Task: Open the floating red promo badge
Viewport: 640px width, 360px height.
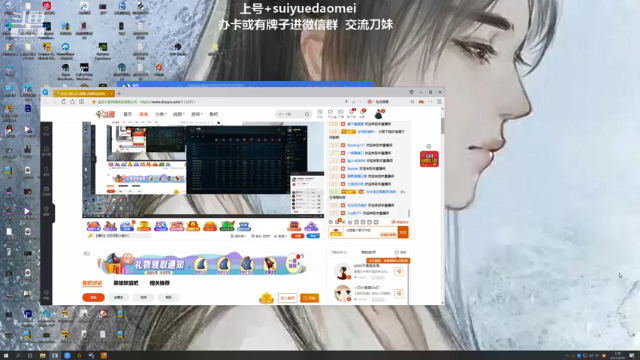Action: coord(429,159)
